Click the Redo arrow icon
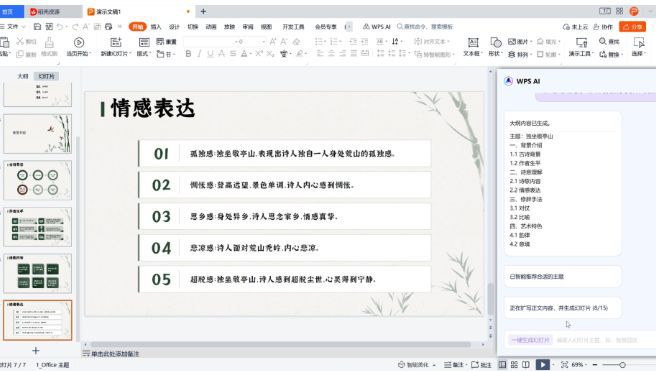656x371 pixels. [x=75, y=27]
